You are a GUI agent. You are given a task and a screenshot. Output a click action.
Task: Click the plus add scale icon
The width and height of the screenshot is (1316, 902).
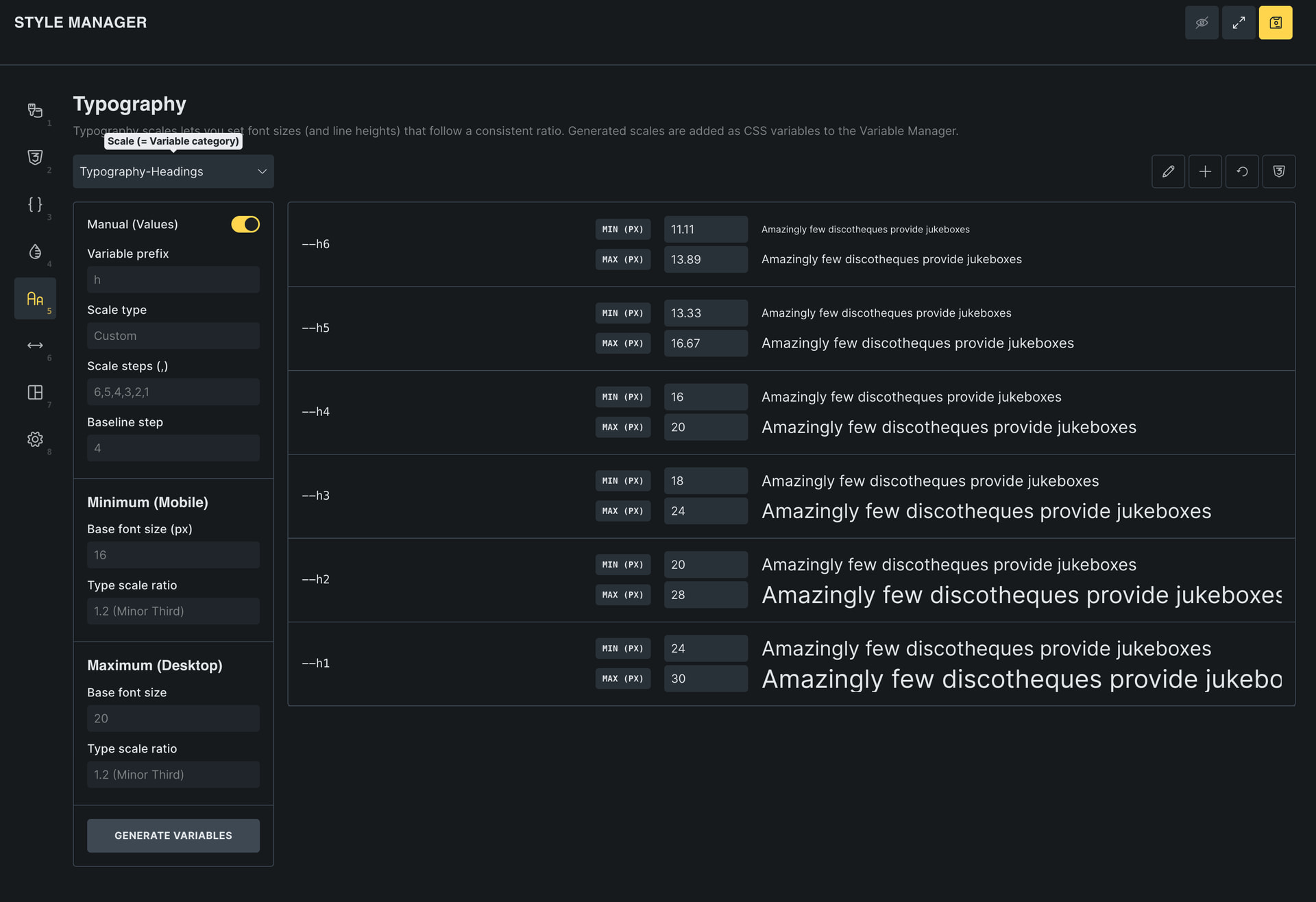pyautogui.click(x=1205, y=171)
